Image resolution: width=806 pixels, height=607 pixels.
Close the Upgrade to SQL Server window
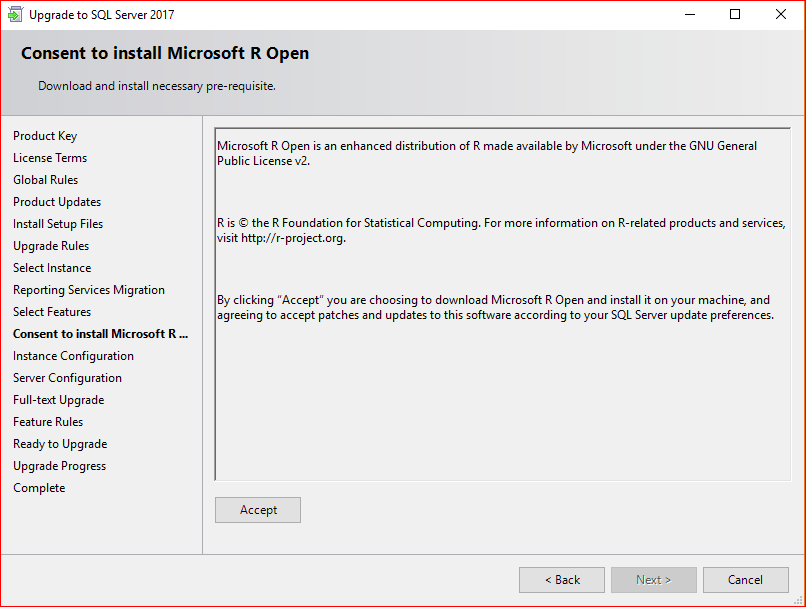[781, 15]
